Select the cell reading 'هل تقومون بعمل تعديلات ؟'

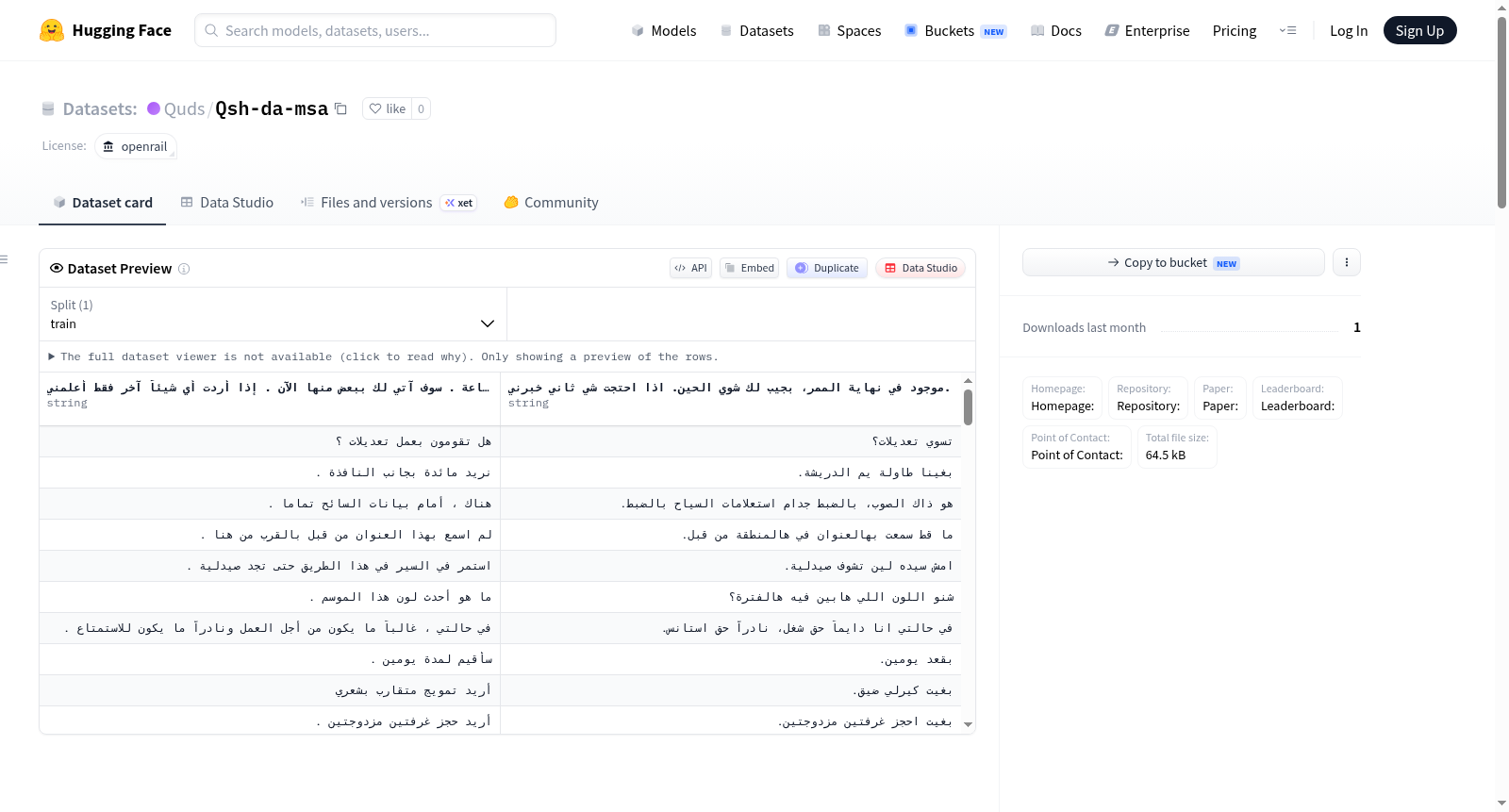point(270,441)
